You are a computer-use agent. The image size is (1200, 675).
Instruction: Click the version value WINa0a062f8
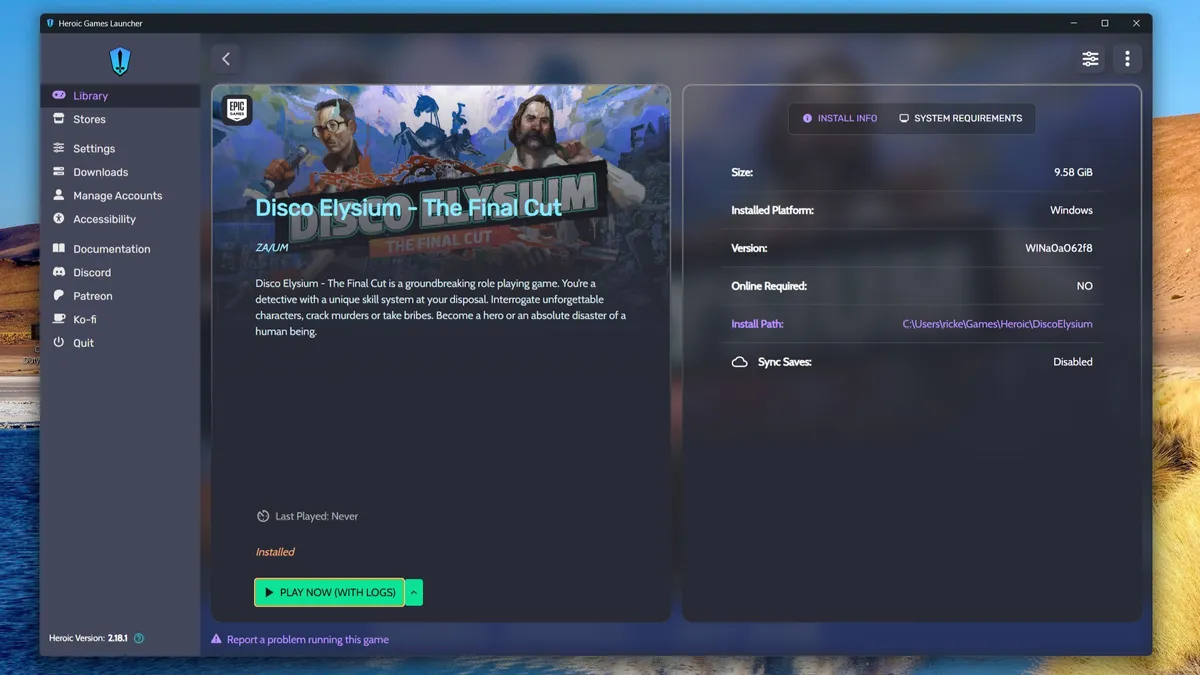point(1059,248)
